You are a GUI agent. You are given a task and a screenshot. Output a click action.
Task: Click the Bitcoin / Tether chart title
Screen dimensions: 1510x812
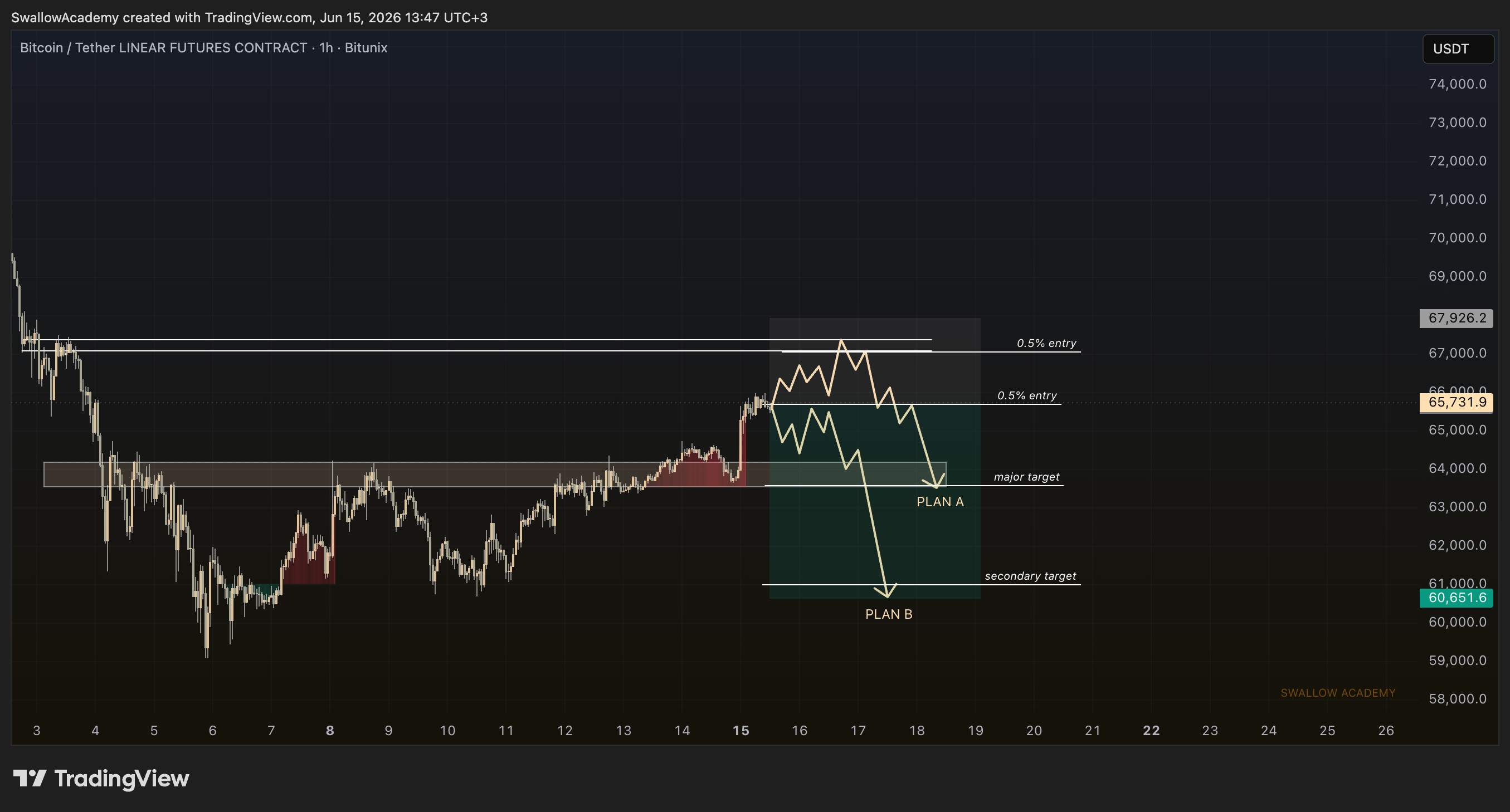pos(203,47)
